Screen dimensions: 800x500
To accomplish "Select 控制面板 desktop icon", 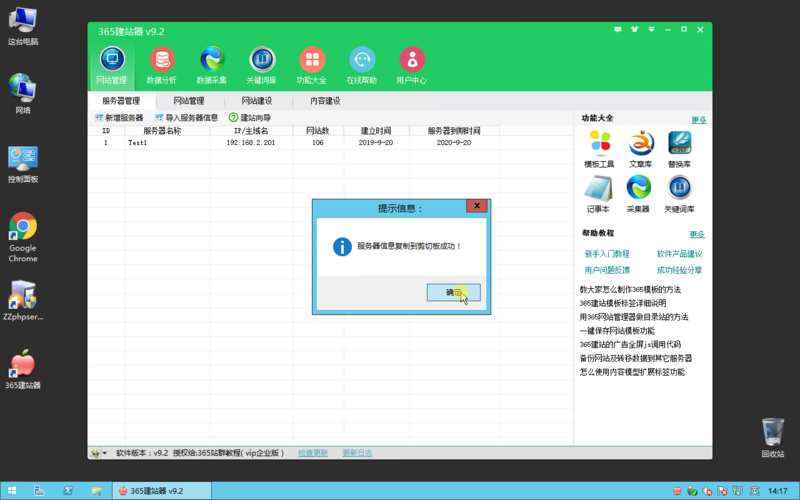I will (23, 164).
